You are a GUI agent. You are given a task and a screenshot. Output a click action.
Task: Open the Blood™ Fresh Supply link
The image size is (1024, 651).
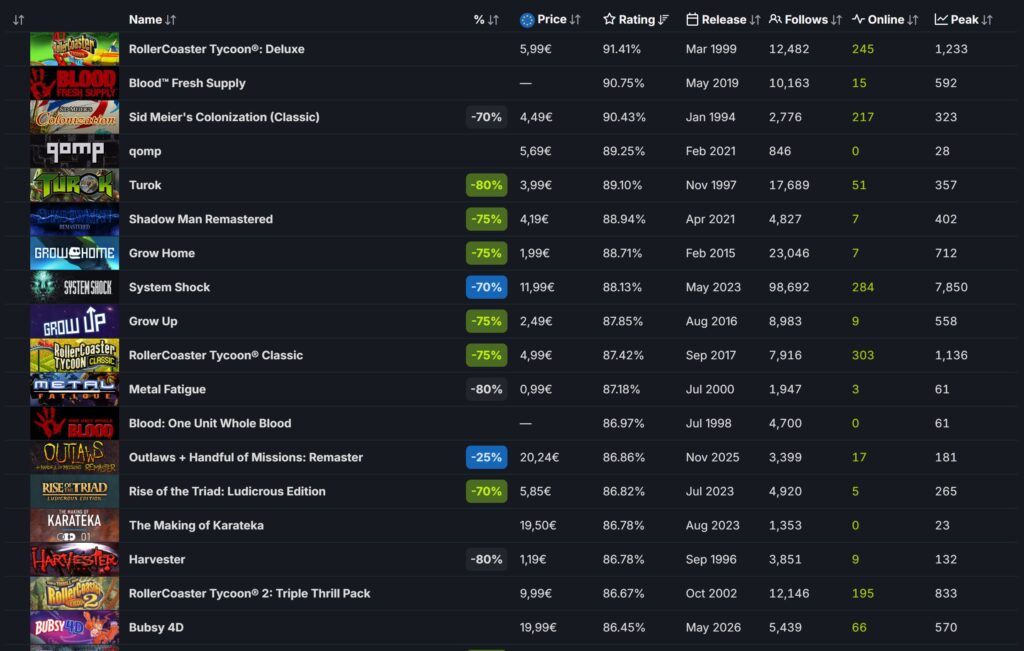[187, 83]
